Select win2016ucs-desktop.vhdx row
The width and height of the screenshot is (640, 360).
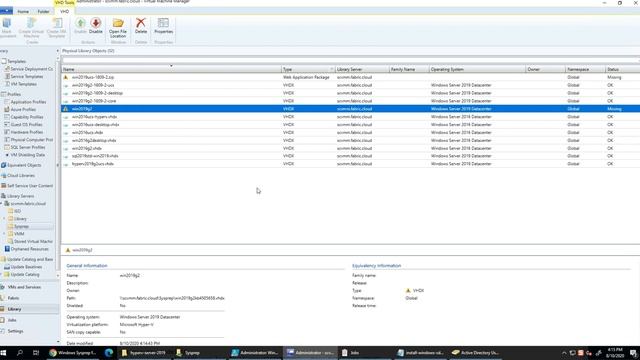(x=351, y=124)
